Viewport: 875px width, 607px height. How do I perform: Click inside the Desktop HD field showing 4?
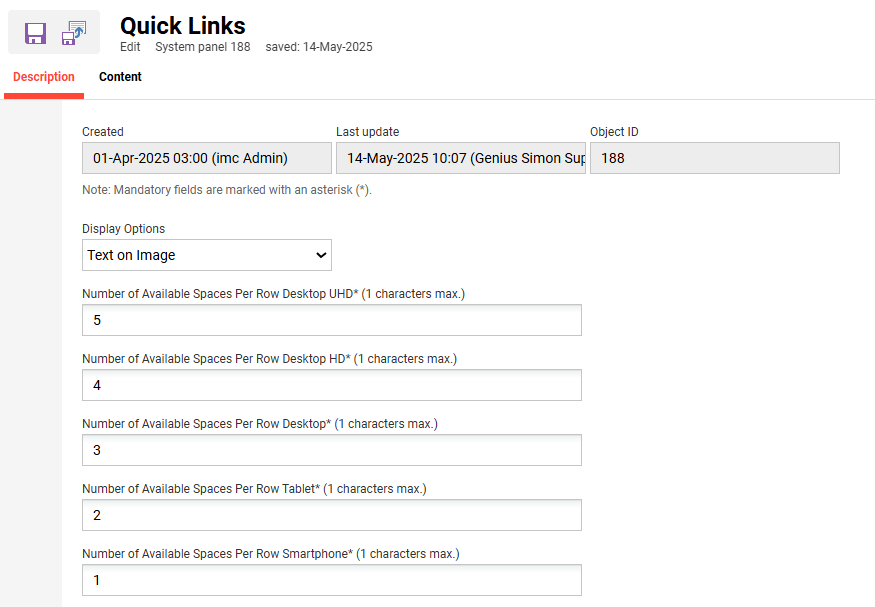tap(331, 385)
